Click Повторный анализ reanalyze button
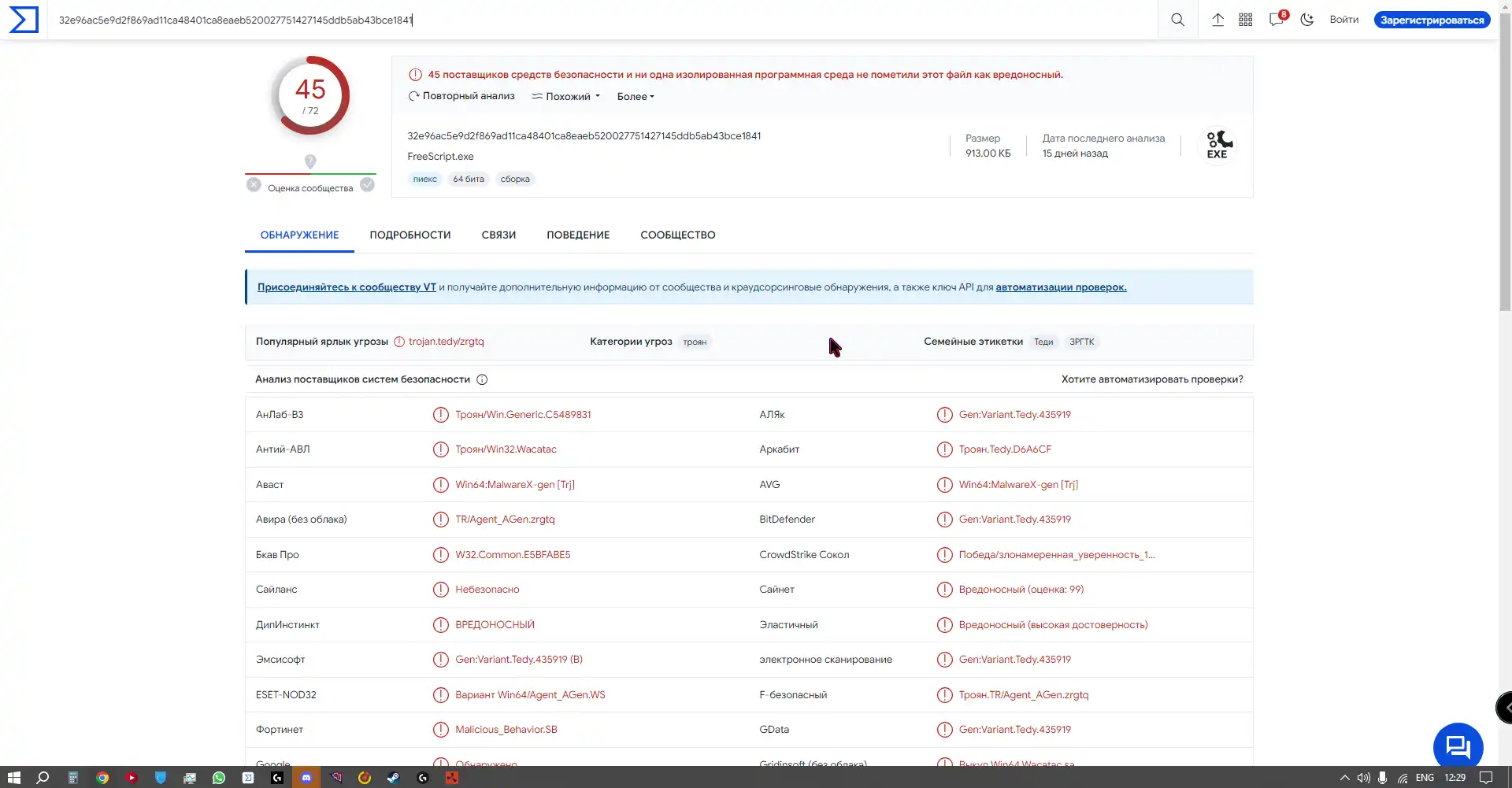The height and width of the screenshot is (788, 1512). [461, 96]
